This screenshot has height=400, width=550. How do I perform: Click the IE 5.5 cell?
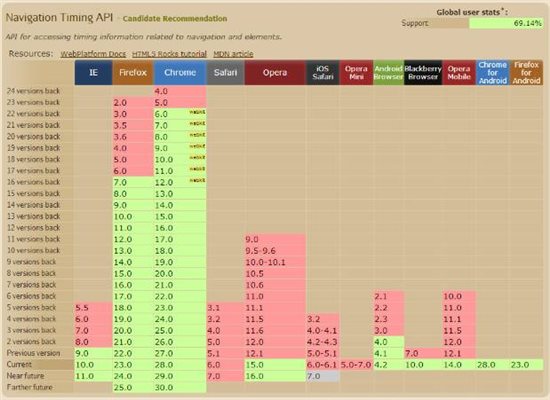(93, 308)
